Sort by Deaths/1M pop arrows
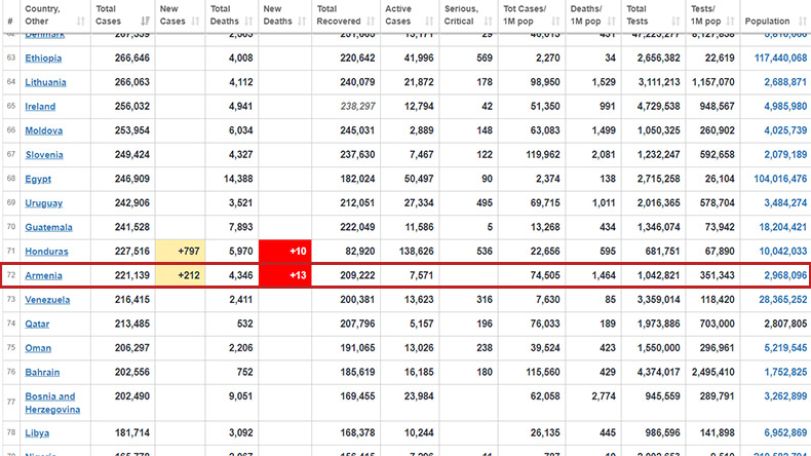This screenshot has height=456, width=811. click(x=612, y=21)
